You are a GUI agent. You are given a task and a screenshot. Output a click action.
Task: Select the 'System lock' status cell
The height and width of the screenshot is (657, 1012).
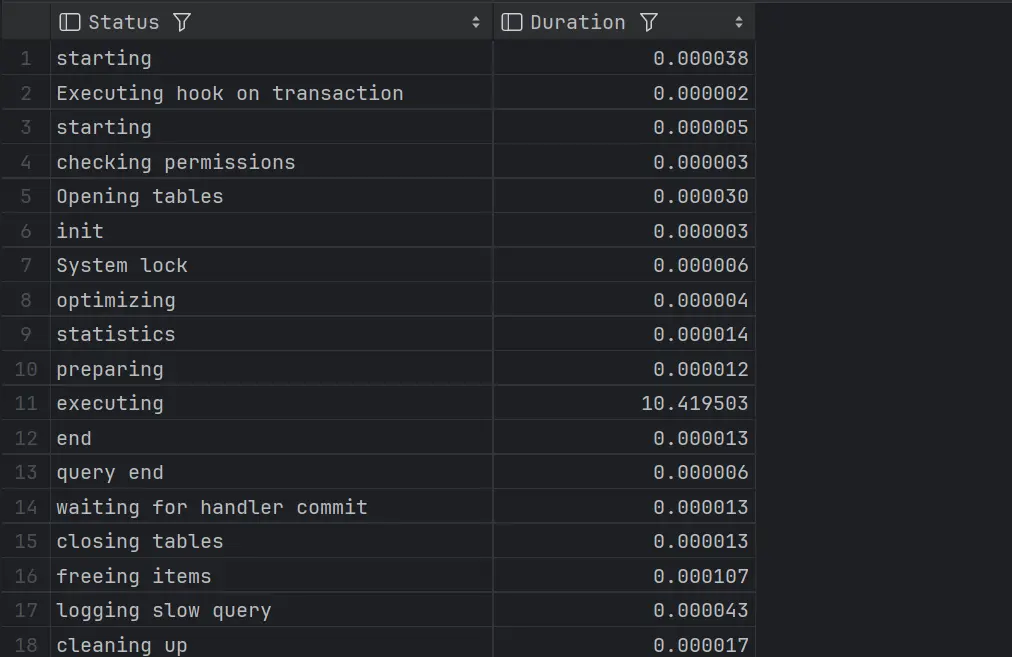[122, 266]
